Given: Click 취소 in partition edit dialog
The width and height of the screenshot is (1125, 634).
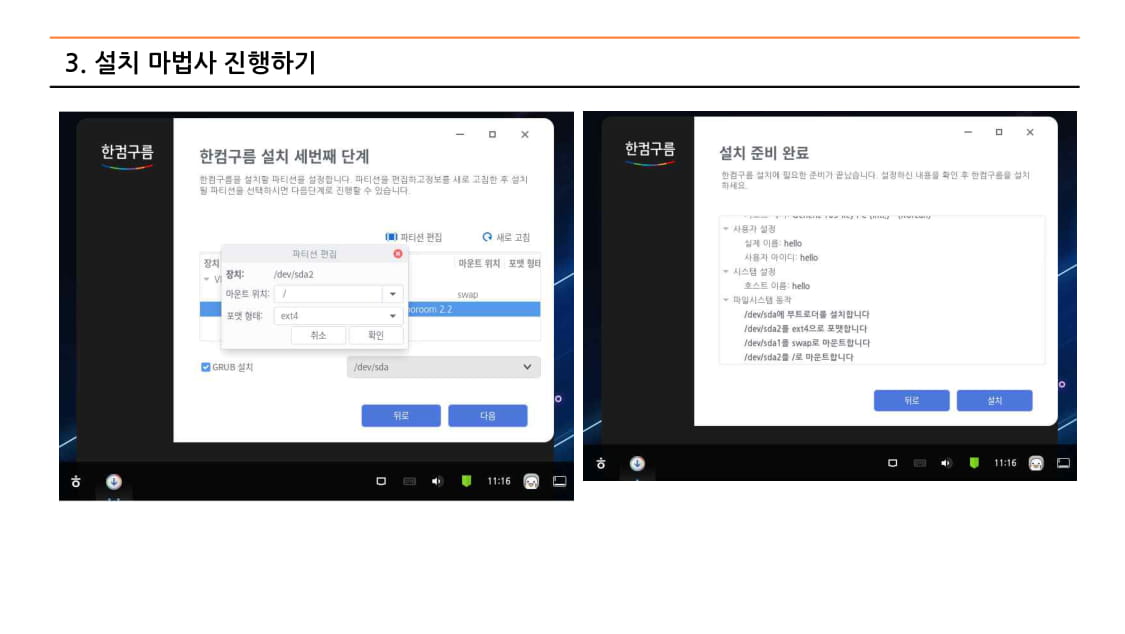Looking at the screenshot, I should (x=318, y=336).
